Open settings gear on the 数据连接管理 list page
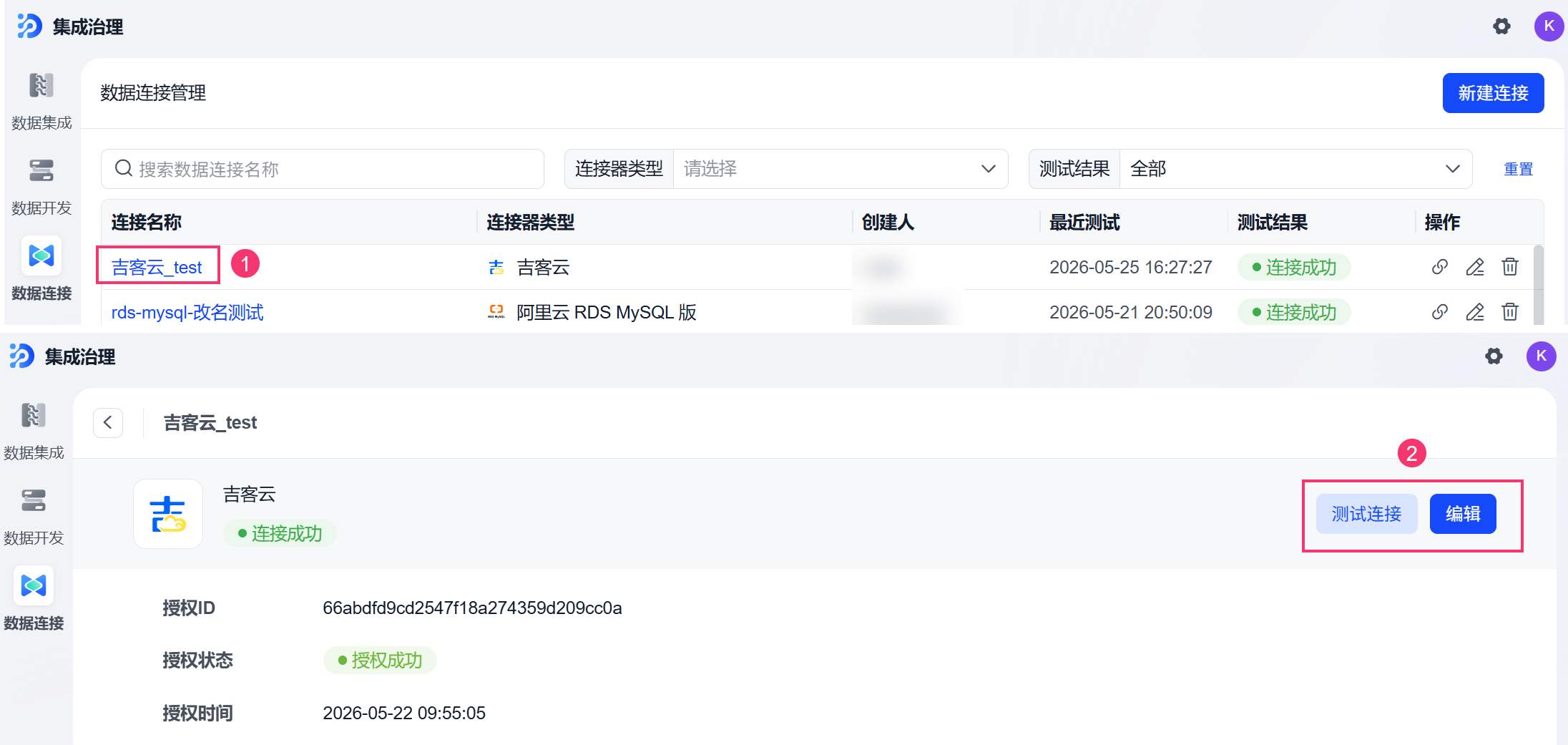 point(1501,26)
